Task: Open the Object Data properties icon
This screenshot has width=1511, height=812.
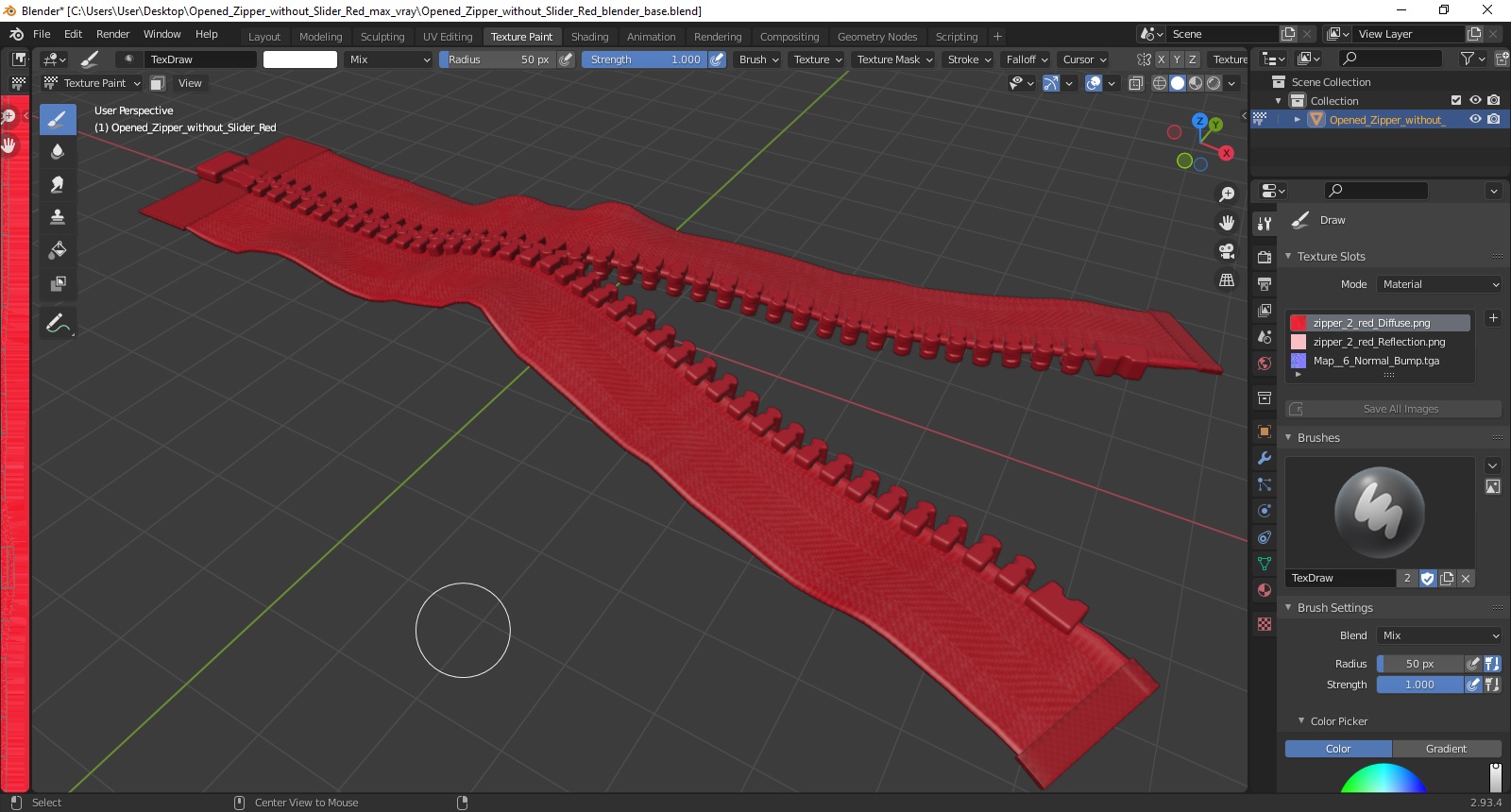Action: coord(1265,564)
